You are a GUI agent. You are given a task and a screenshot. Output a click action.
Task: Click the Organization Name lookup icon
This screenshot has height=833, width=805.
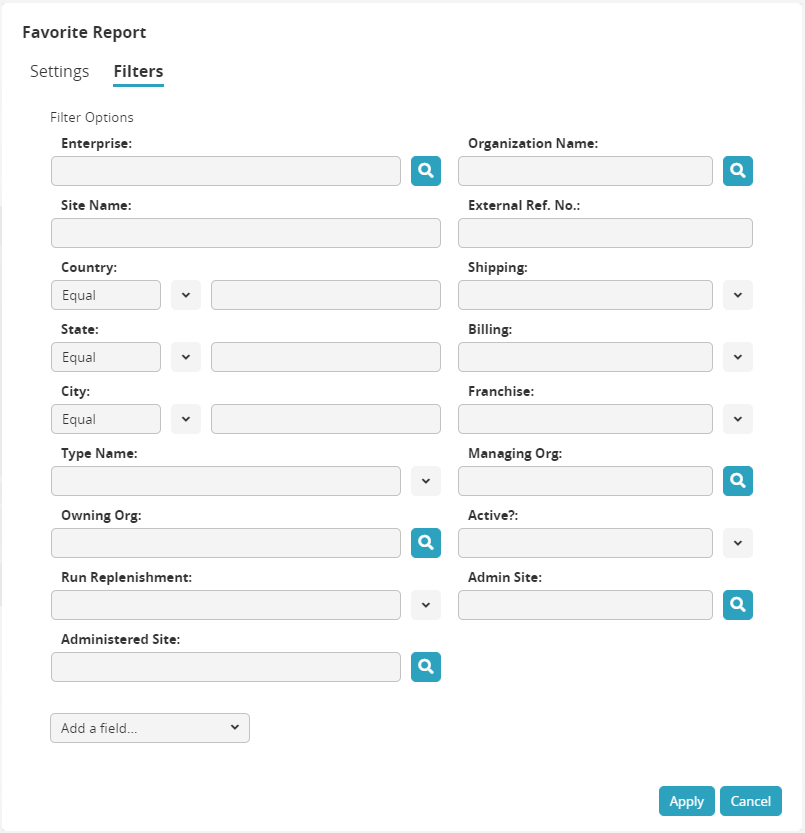tap(738, 171)
